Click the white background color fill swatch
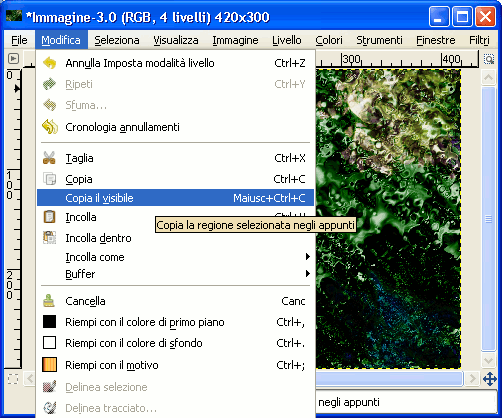502x418 pixels. (49, 343)
